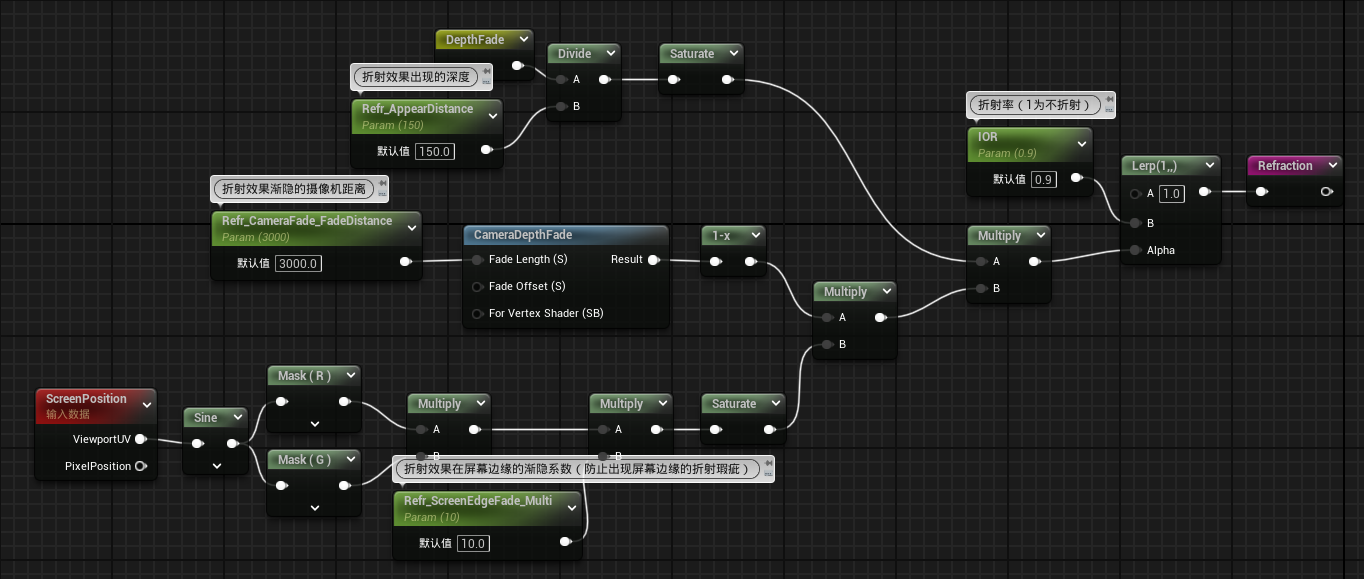Expand the Sine node's lower arrow
This screenshot has width=1364, height=579.
[x=216, y=466]
